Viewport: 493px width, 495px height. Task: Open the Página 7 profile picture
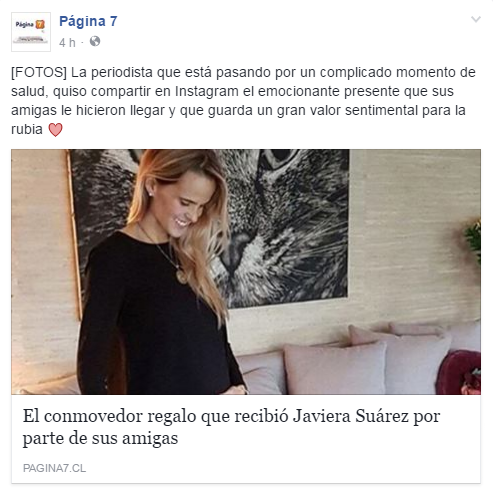pos(31,32)
